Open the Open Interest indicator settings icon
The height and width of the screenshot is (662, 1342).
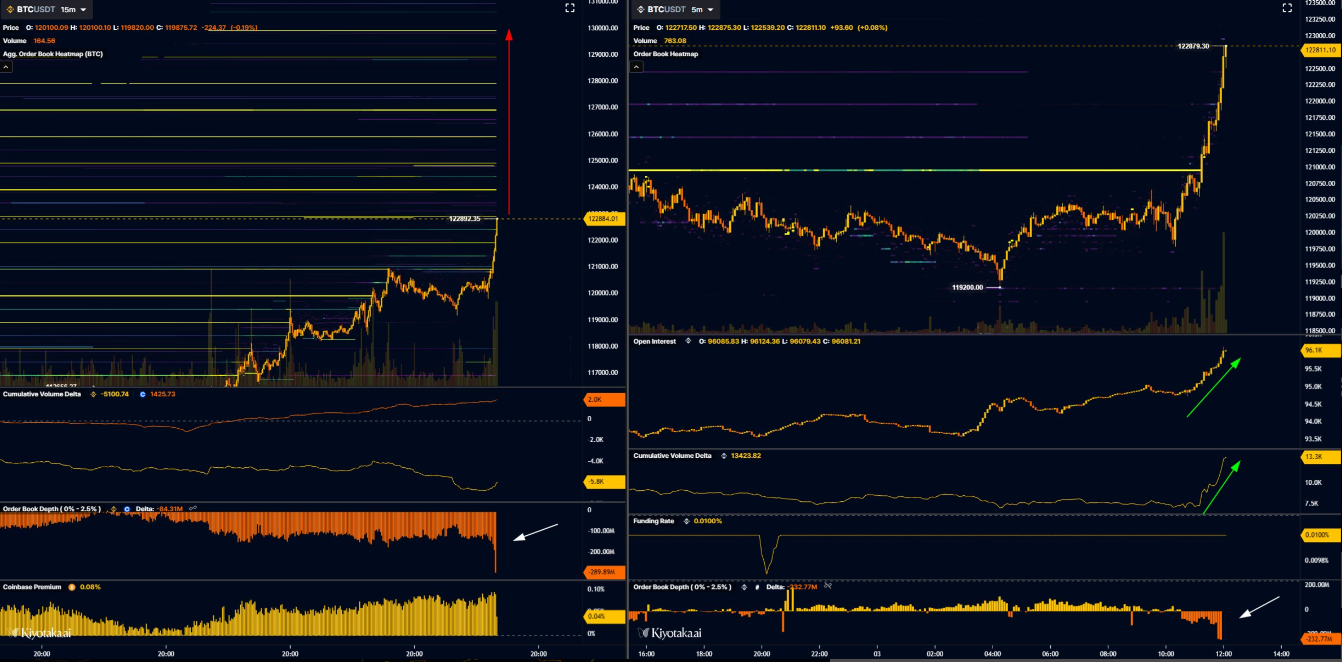pyautogui.click(x=688, y=341)
